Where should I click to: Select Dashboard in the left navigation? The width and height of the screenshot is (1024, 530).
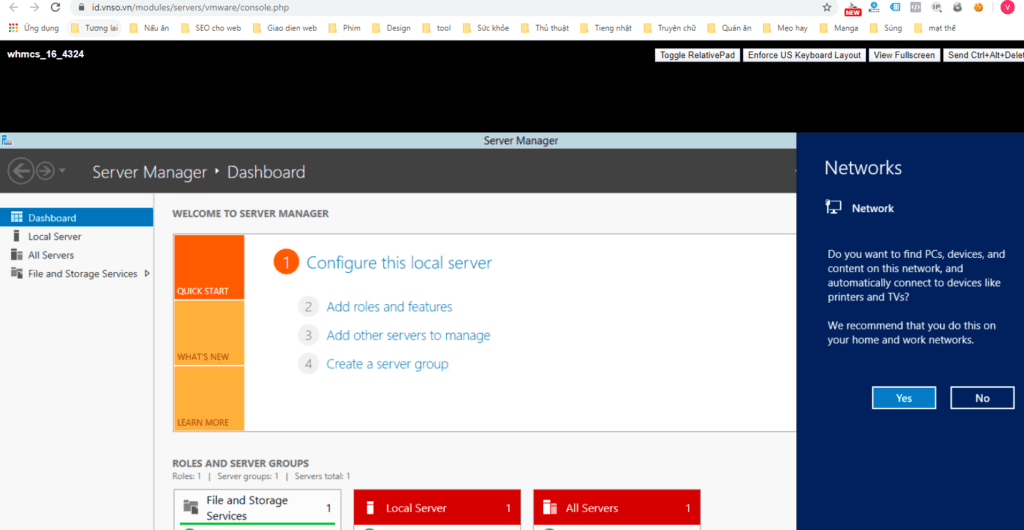[76, 218]
